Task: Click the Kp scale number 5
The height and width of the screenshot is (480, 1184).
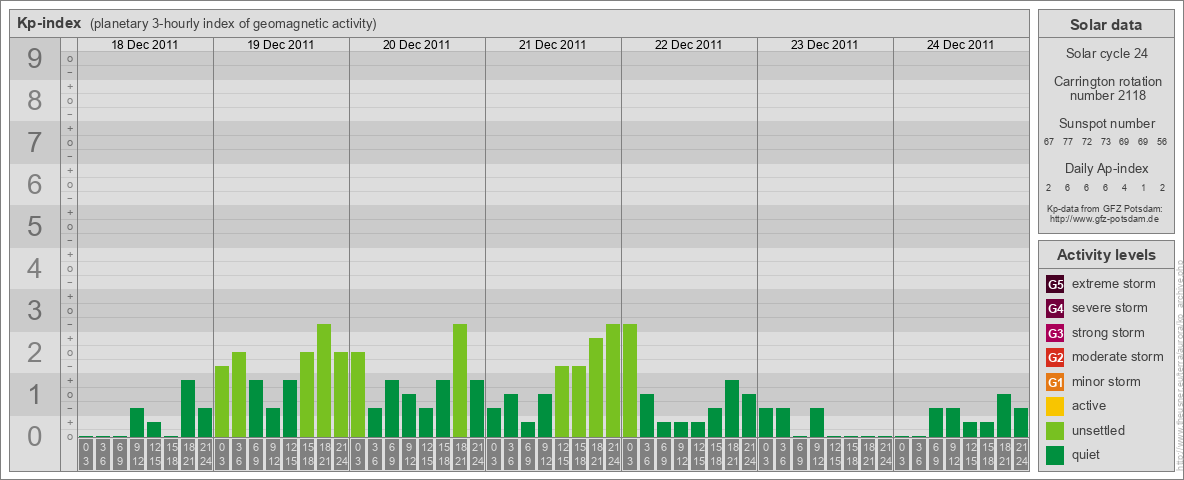Action: point(35,226)
